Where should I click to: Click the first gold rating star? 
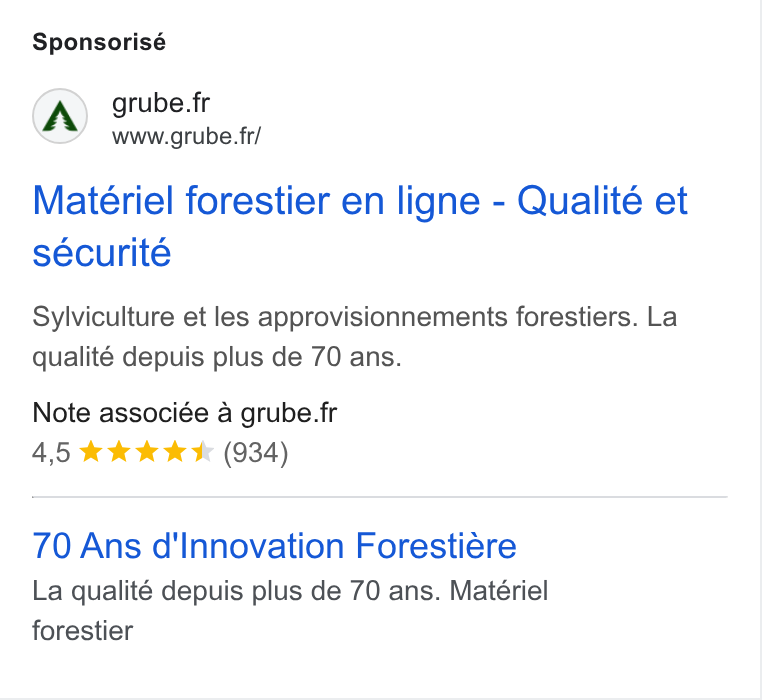[90, 451]
